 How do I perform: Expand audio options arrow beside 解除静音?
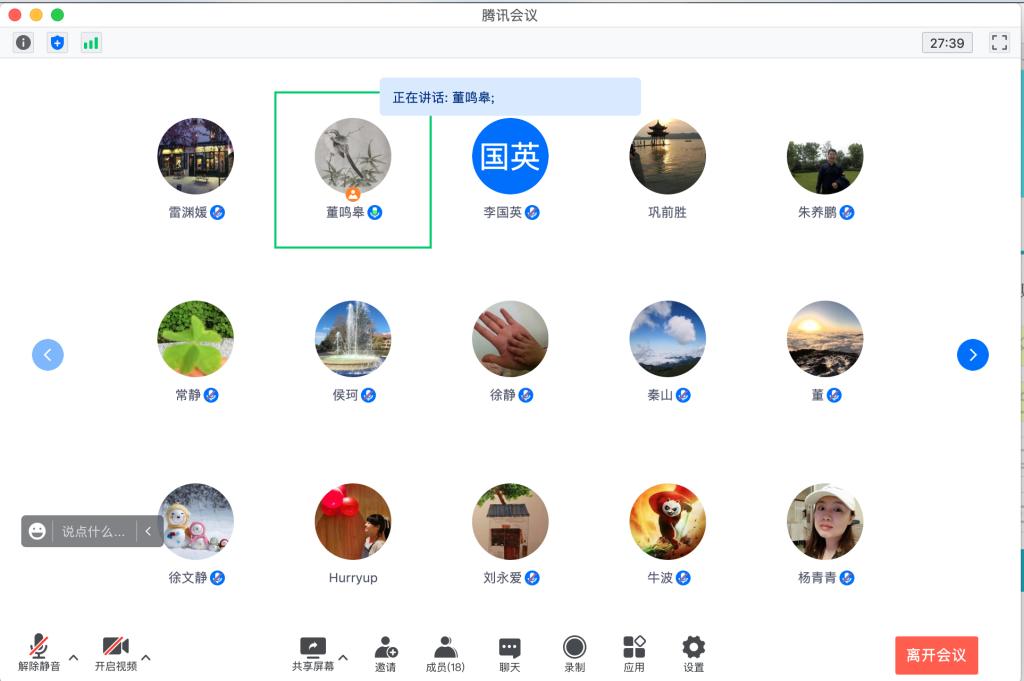(x=73, y=658)
